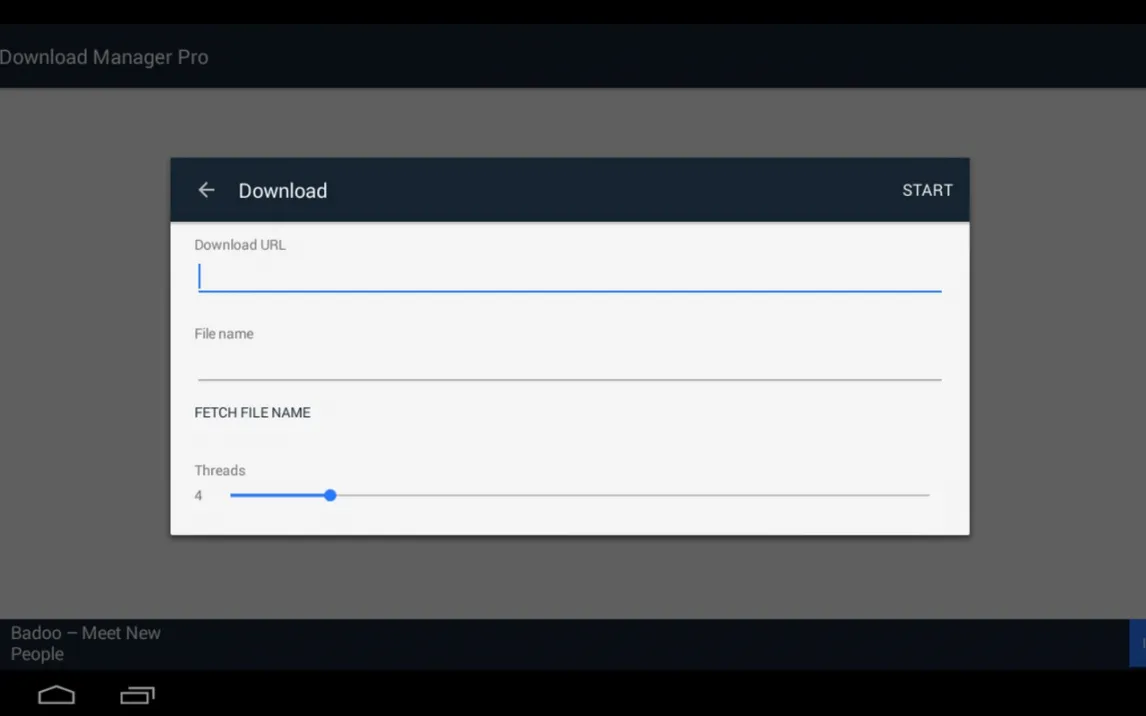Focus the Download URL input field
The width and height of the screenshot is (1146, 716).
click(569, 276)
